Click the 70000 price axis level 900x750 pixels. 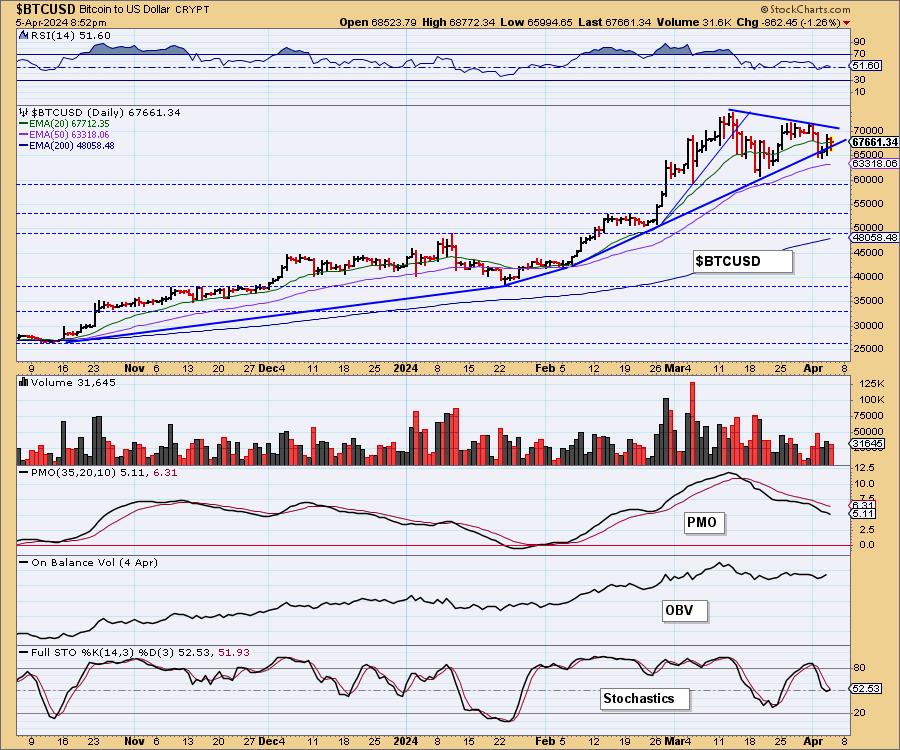coord(868,131)
